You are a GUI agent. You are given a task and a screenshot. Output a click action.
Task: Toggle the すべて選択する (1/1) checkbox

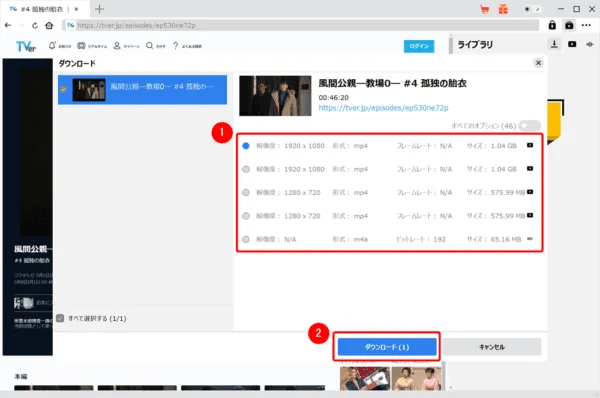(x=60, y=318)
